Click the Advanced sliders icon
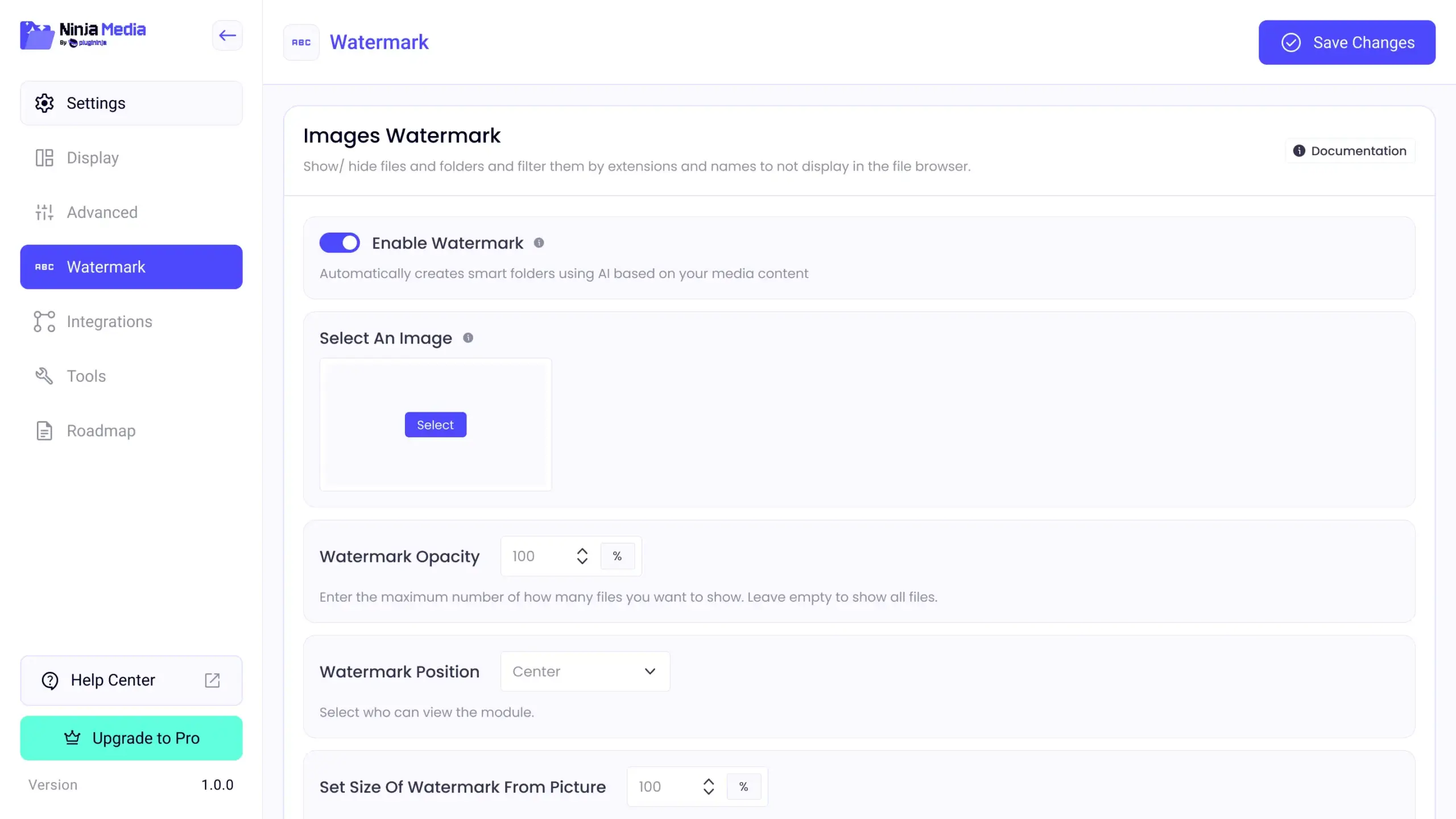Screen dimensions: 1456x819 click(44, 212)
